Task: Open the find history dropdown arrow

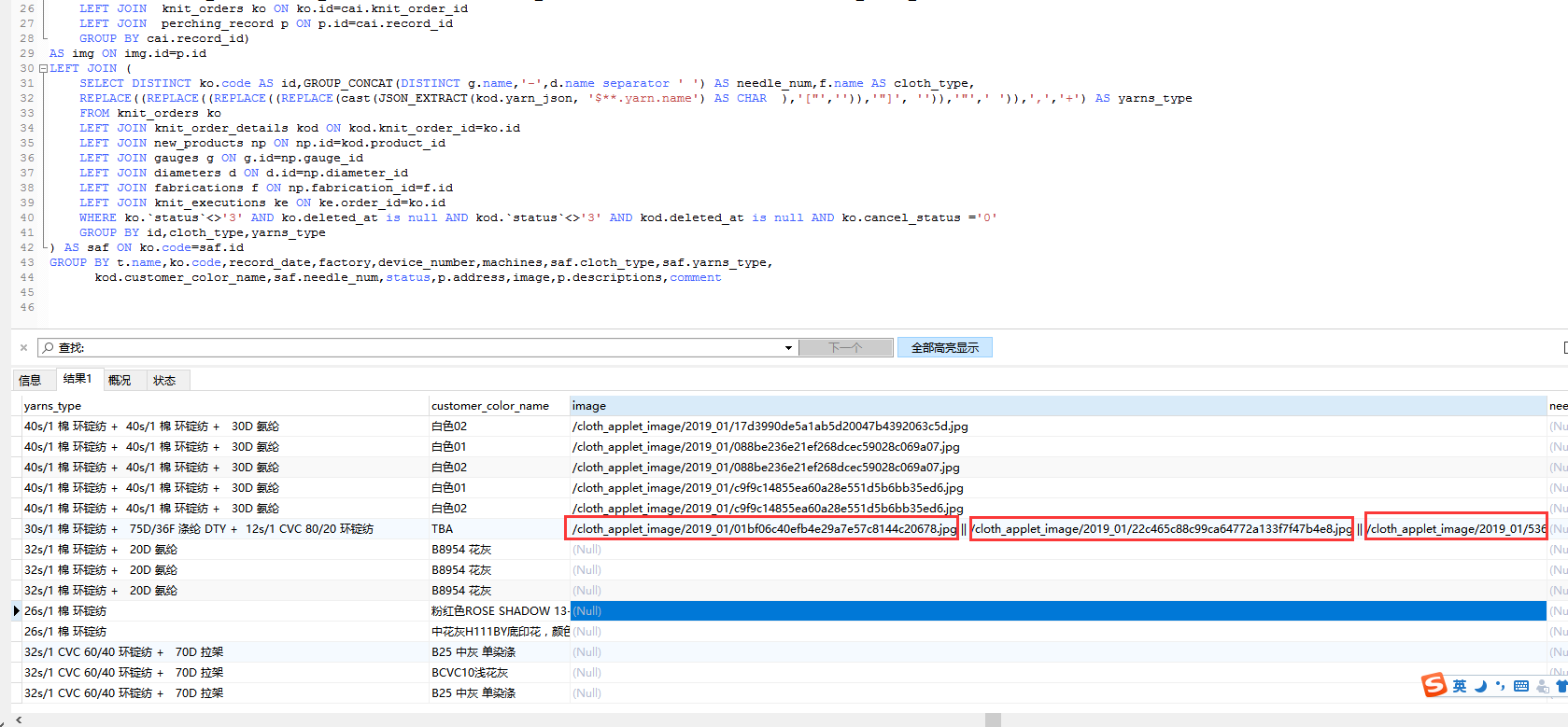Action: pyautogui.click(x=788, y=348)
